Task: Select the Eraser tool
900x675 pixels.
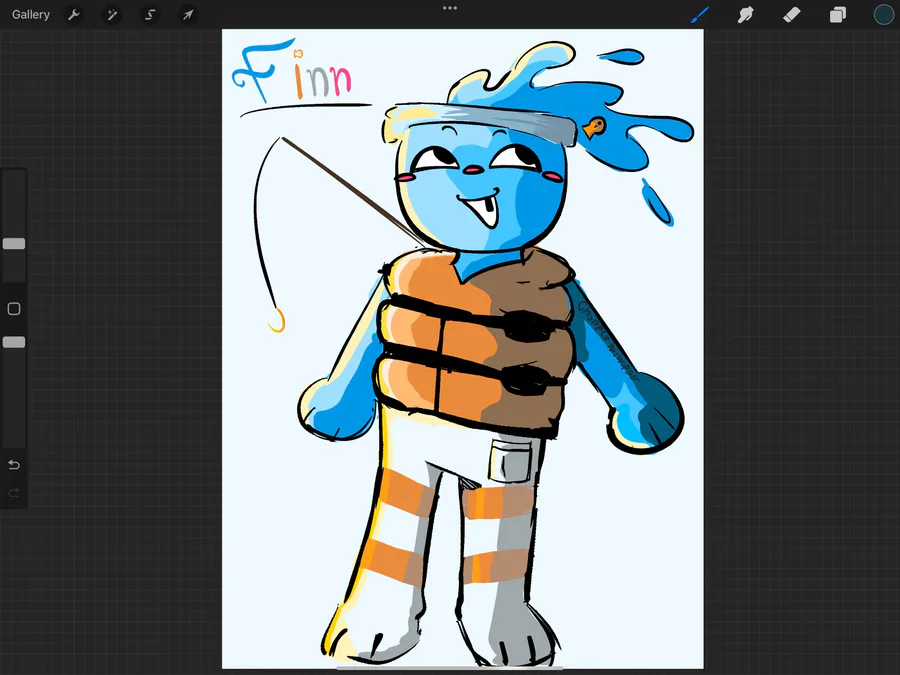Action: pyautogui.click(x=792, y=14)
